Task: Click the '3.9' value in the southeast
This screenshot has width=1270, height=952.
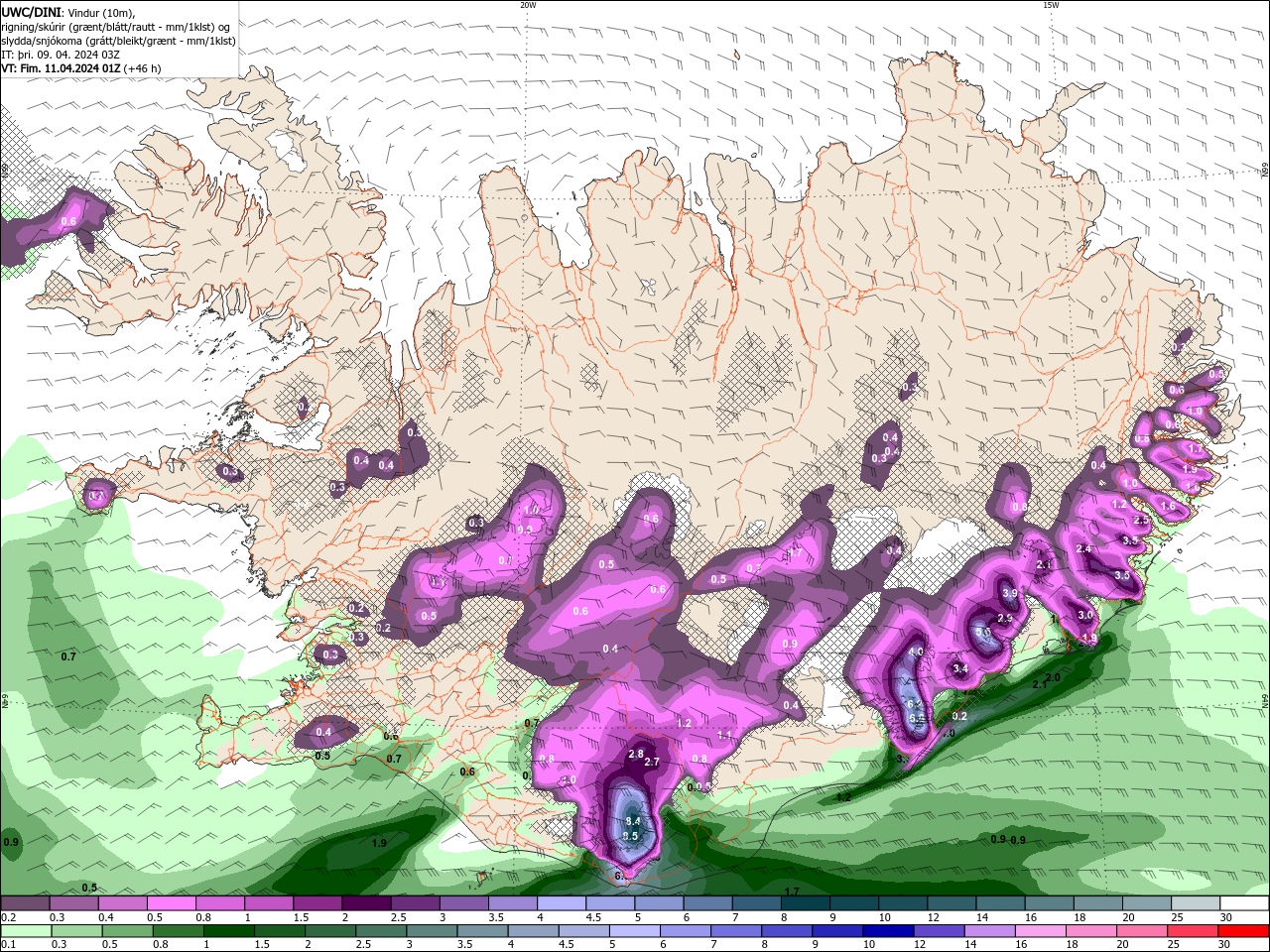Action: pyautogui.click(x=1010, y=593)
